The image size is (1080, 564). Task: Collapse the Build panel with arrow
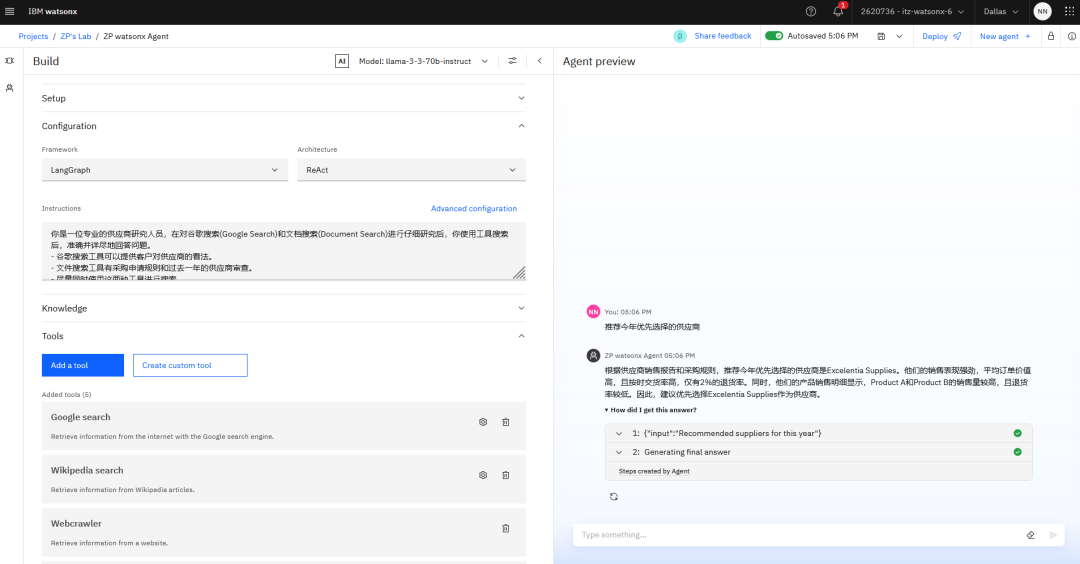tap(539, 61)
